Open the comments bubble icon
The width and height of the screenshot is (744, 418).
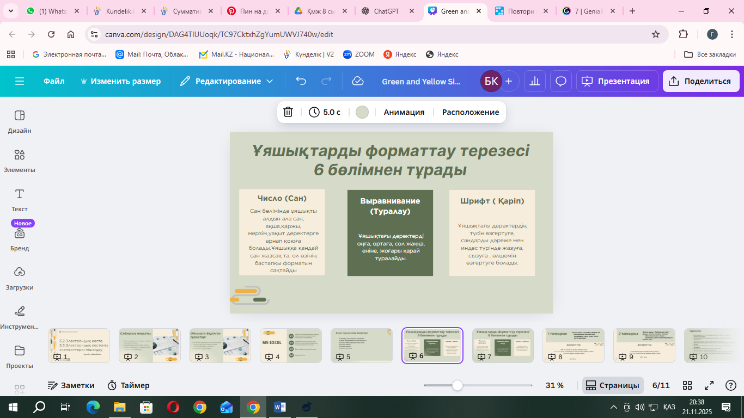pos(561,81)
